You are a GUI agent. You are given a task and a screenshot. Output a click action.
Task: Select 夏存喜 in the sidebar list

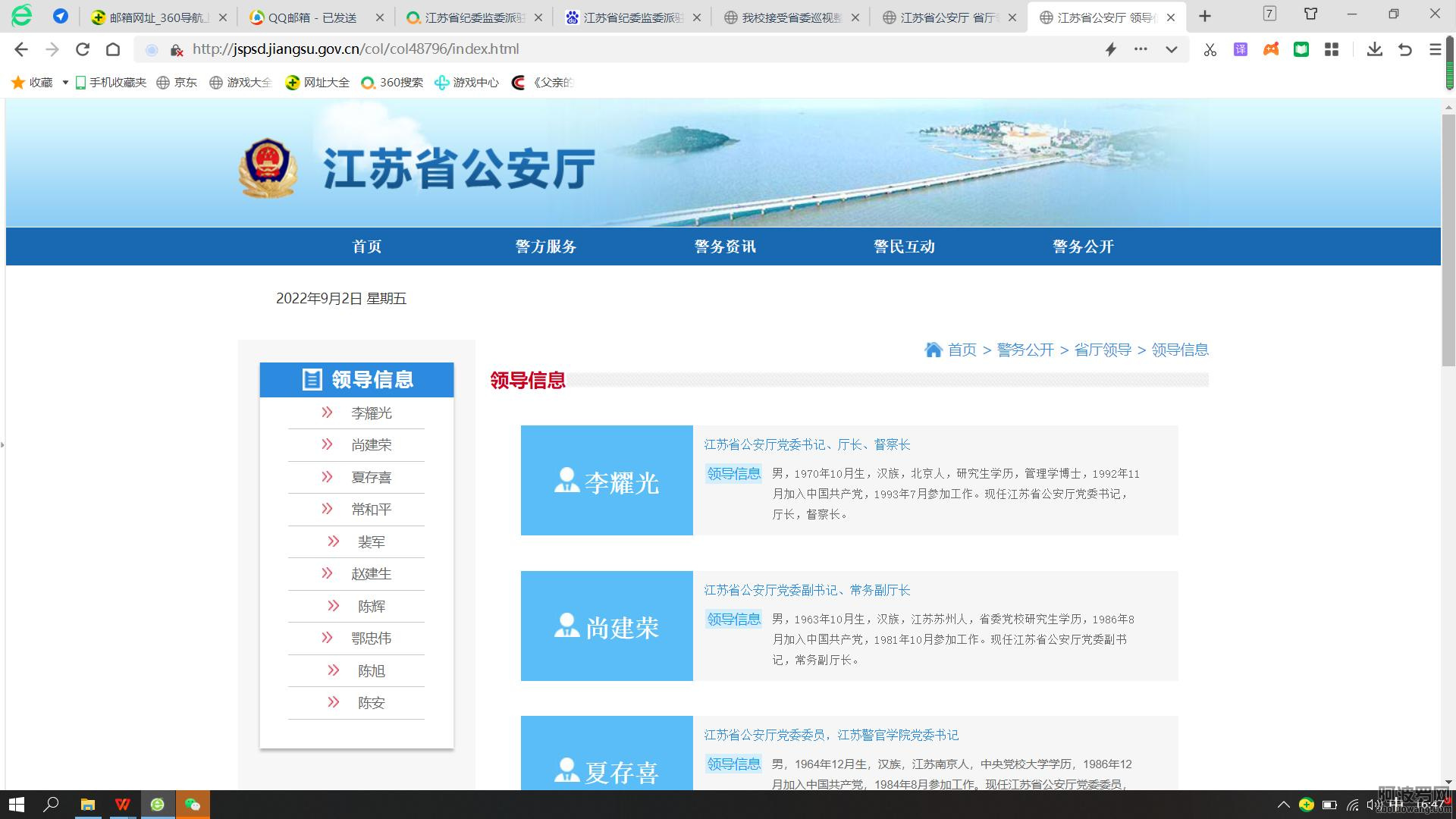click(372, 478)
